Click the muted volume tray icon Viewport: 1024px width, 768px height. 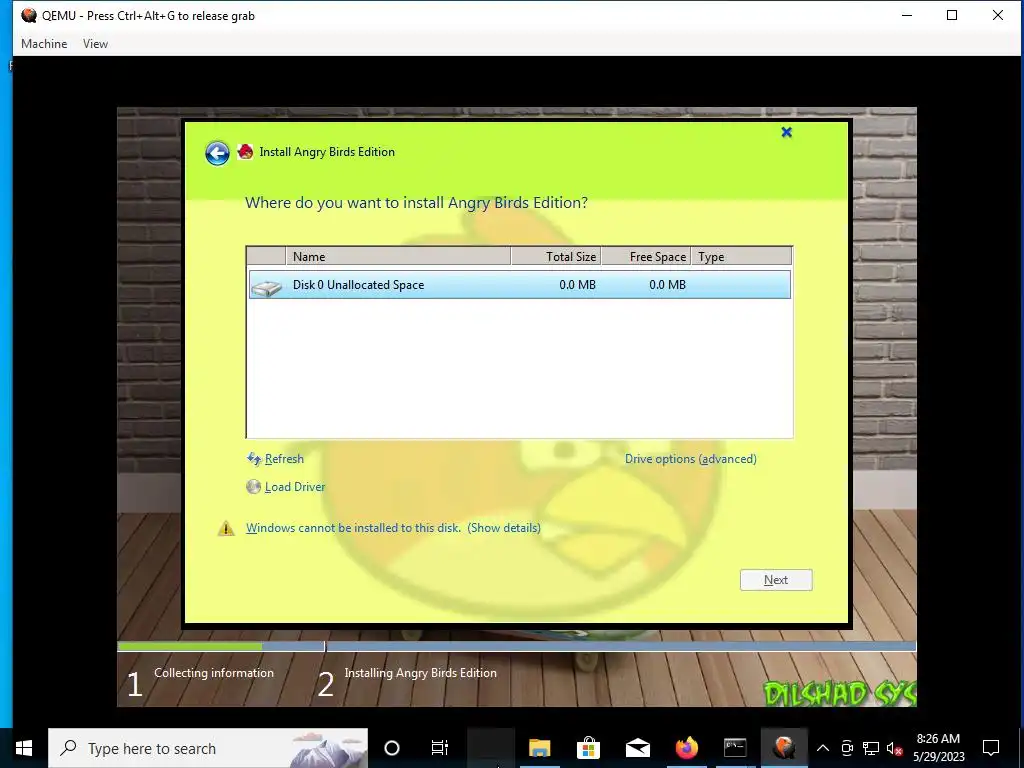pos(894,748)
